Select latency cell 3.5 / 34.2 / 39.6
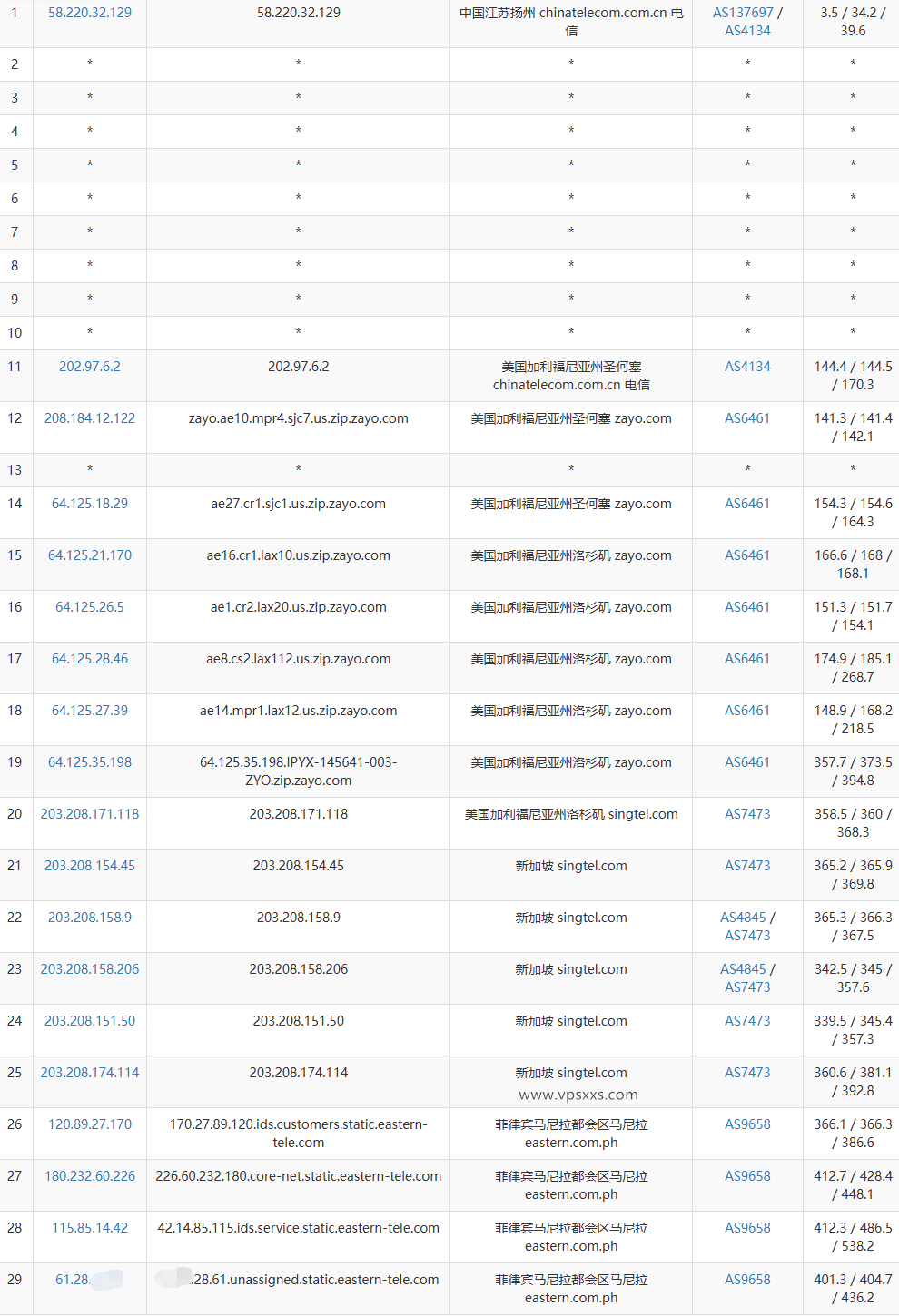This screenshot has height=1316, width=899. pos(853,22)
